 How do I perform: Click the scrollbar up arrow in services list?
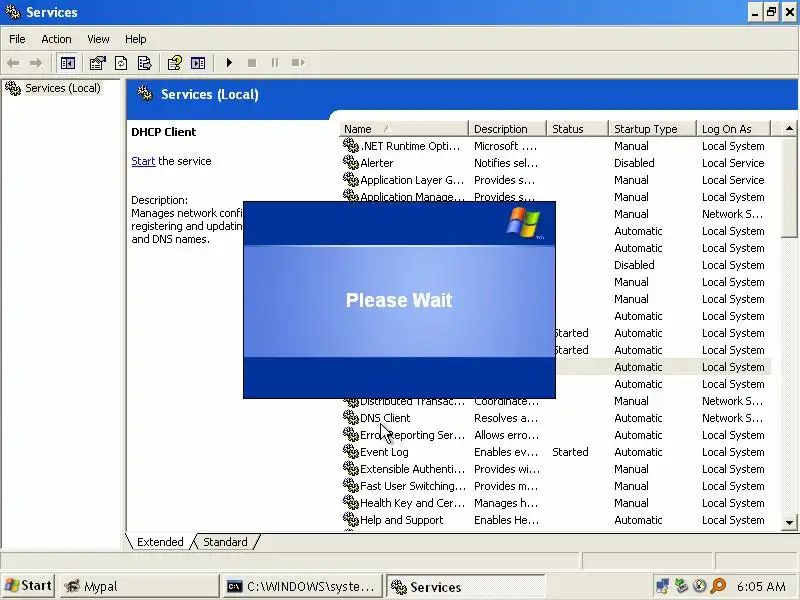coord(789,129)
